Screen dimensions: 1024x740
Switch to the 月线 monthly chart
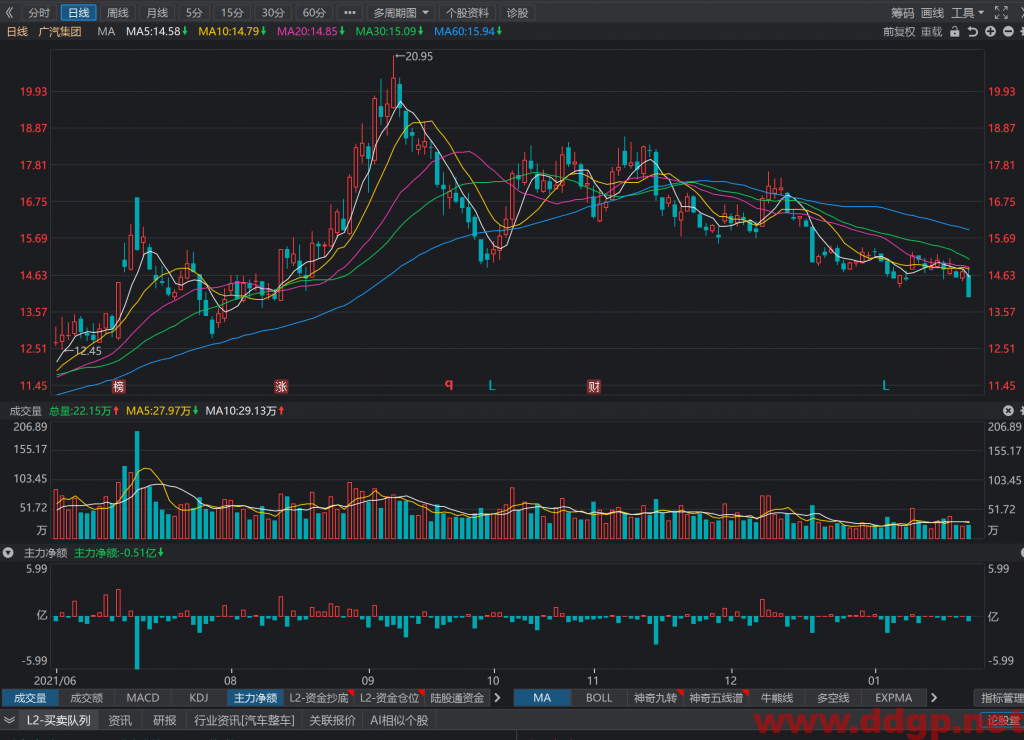coord(157,12)
